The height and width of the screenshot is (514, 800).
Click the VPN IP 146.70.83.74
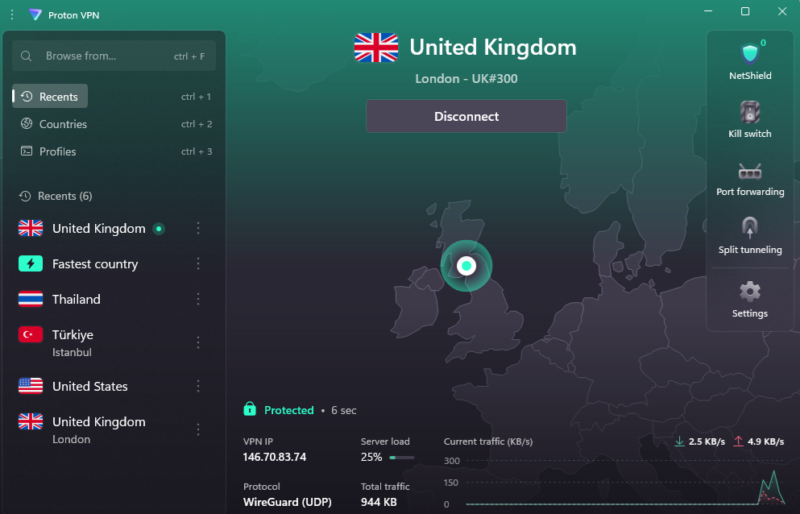274,457
